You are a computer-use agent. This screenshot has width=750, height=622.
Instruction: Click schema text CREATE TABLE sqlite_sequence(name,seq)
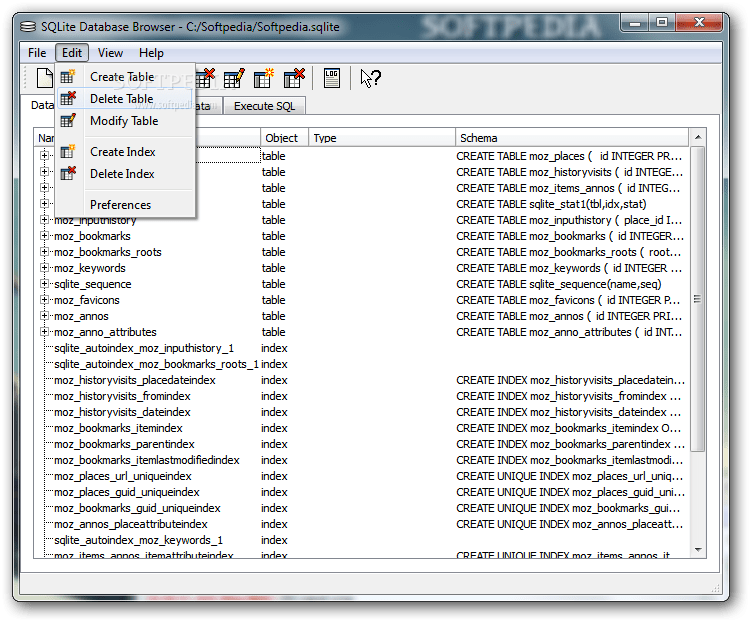pyautogui.click(x=559, y=284)
